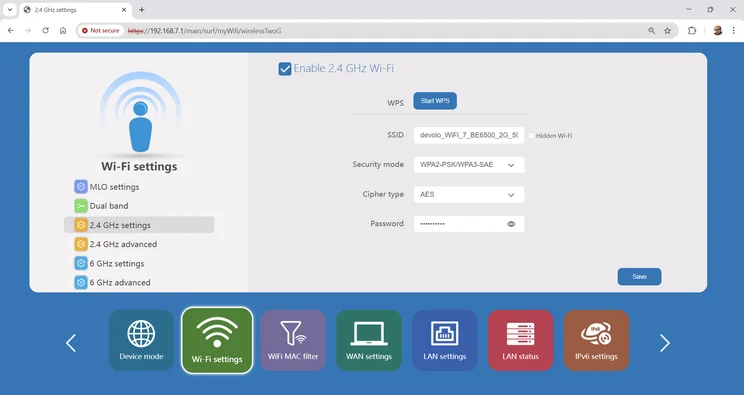Click the 6 GHz settings sidebar icon

pos(81,263)
